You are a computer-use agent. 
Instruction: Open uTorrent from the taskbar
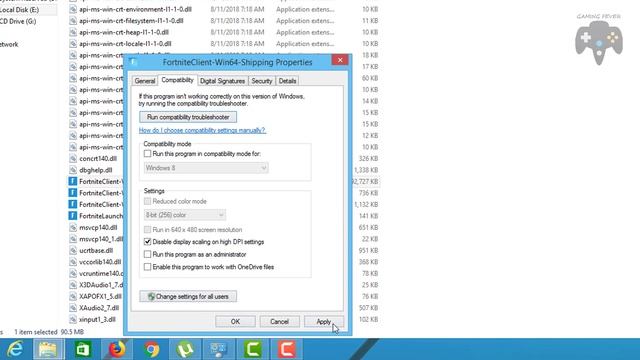pos(185,349)
